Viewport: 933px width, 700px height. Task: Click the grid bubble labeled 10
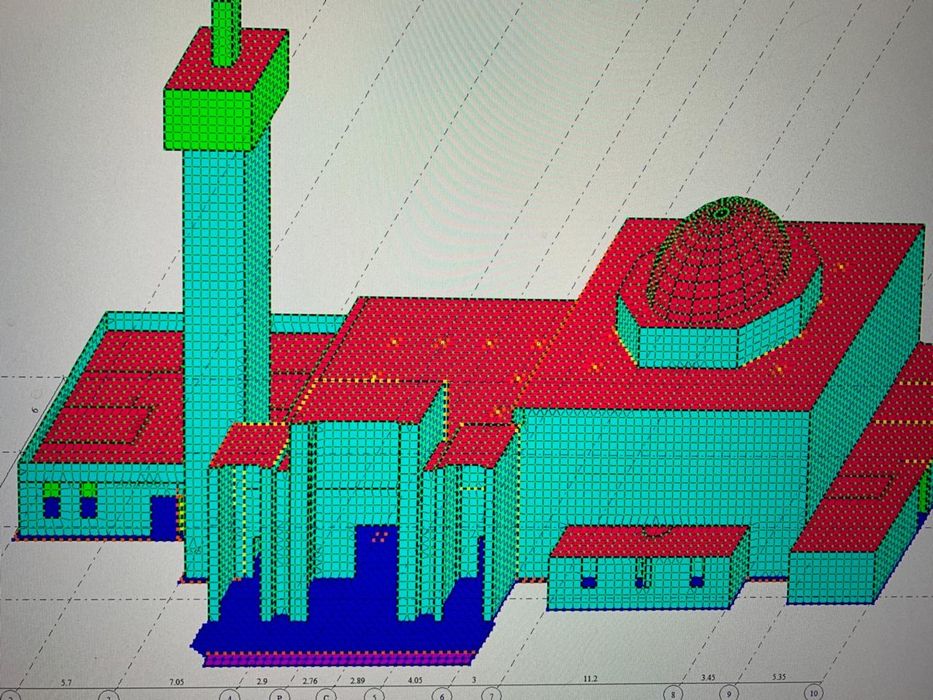(x=813, y=693)
